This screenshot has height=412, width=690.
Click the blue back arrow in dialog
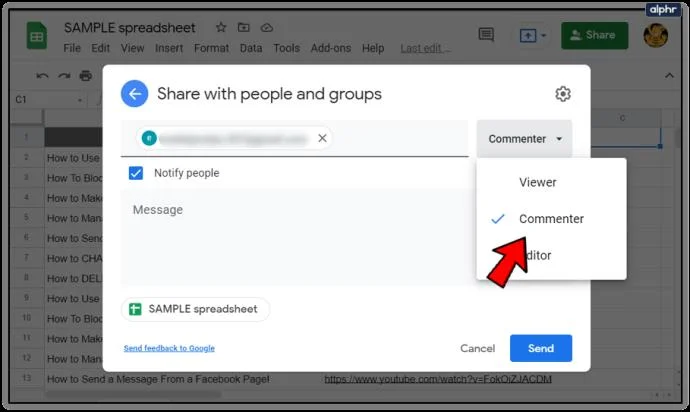pyautogui.click(x=135, y=94)
